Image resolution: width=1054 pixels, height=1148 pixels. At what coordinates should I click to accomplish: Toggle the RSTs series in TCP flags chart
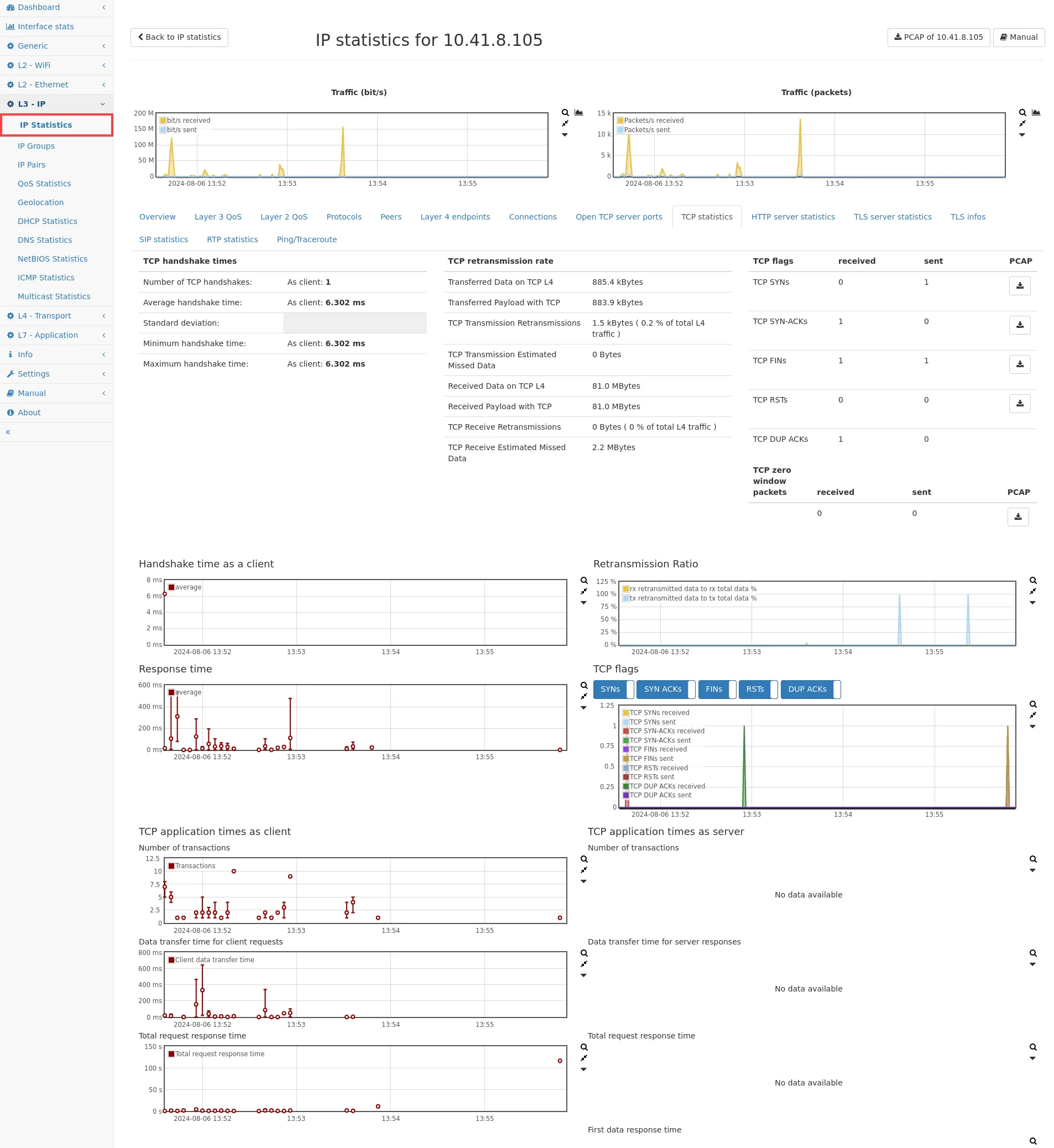(757, 689)
